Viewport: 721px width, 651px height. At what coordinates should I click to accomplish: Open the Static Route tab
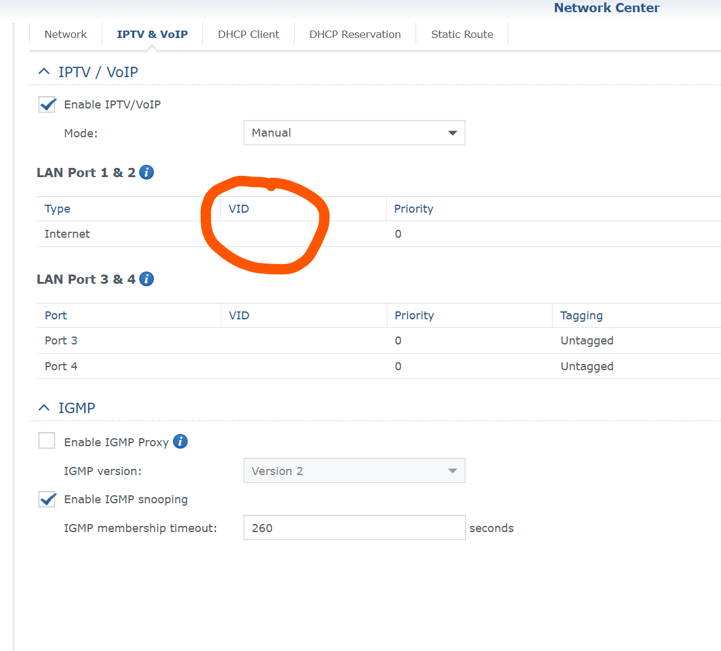tap(462, 34)
